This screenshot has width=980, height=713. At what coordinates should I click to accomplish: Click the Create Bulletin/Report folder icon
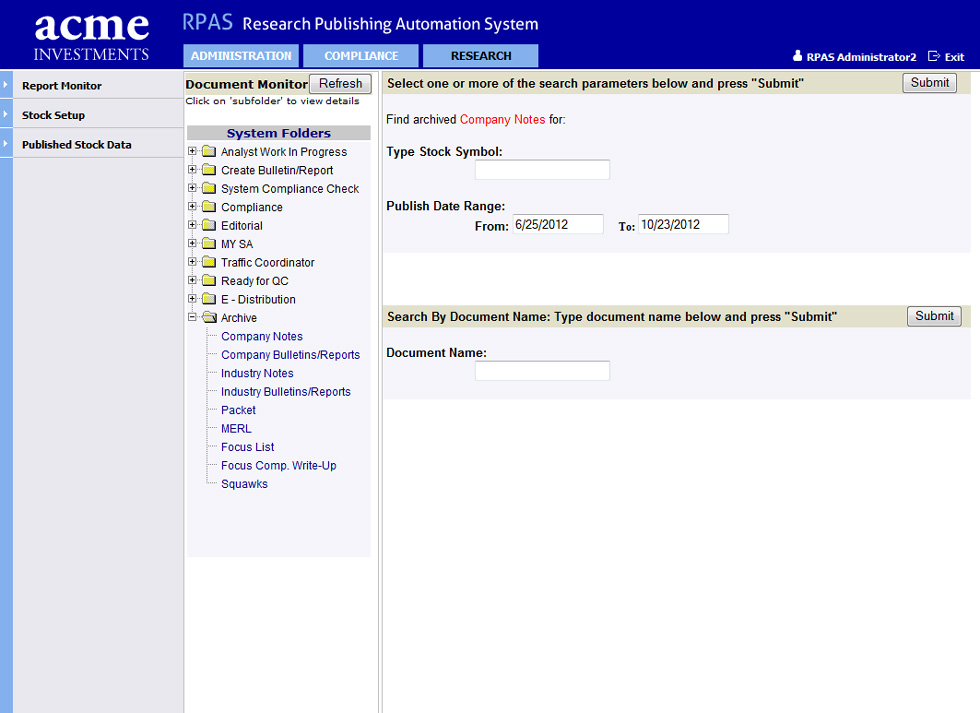click(209, 170)
